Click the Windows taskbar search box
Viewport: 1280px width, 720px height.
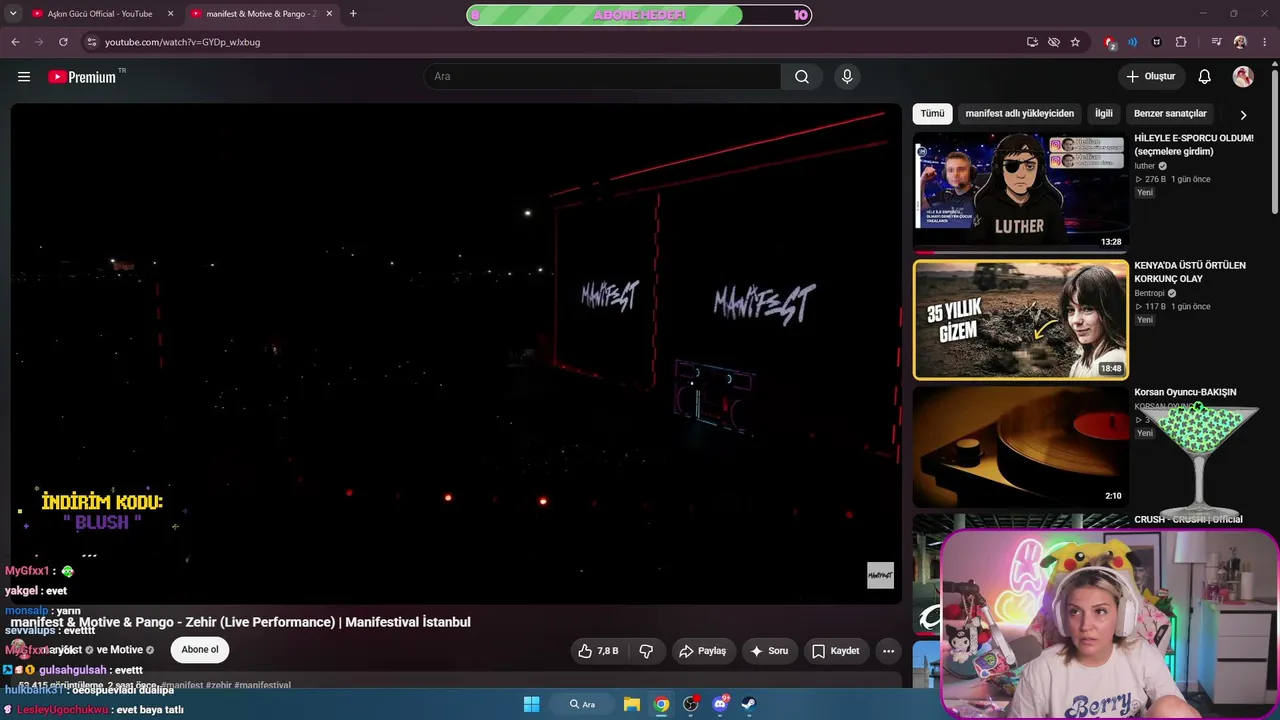tap(582, 704)
